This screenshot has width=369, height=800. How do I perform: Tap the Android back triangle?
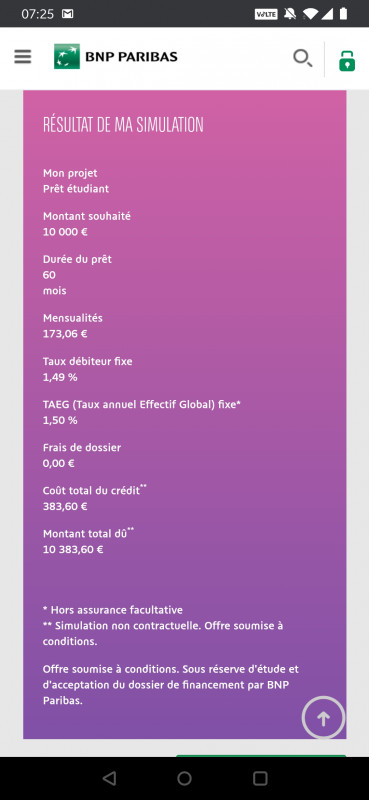[109, 778]
